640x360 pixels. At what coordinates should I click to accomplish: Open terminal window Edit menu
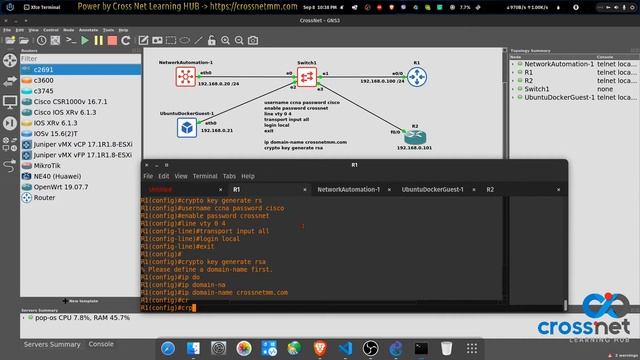point(164,176)
